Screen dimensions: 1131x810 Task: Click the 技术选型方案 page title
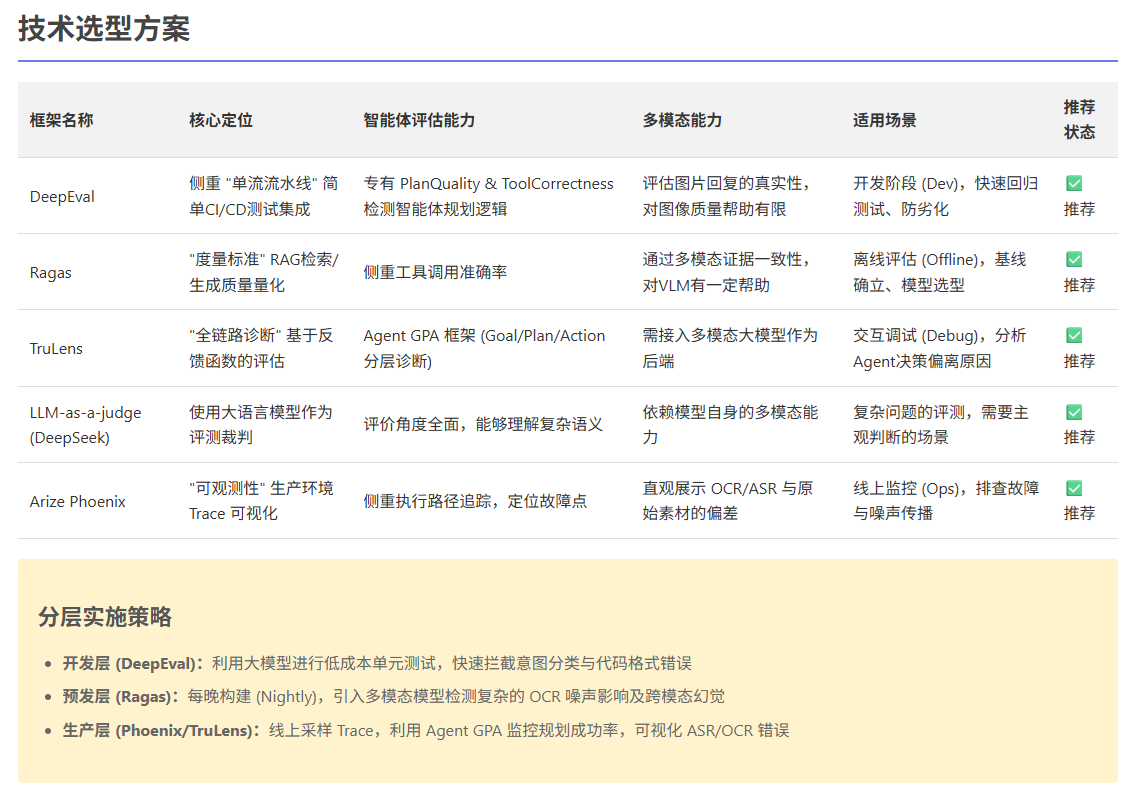click(104, 29)
